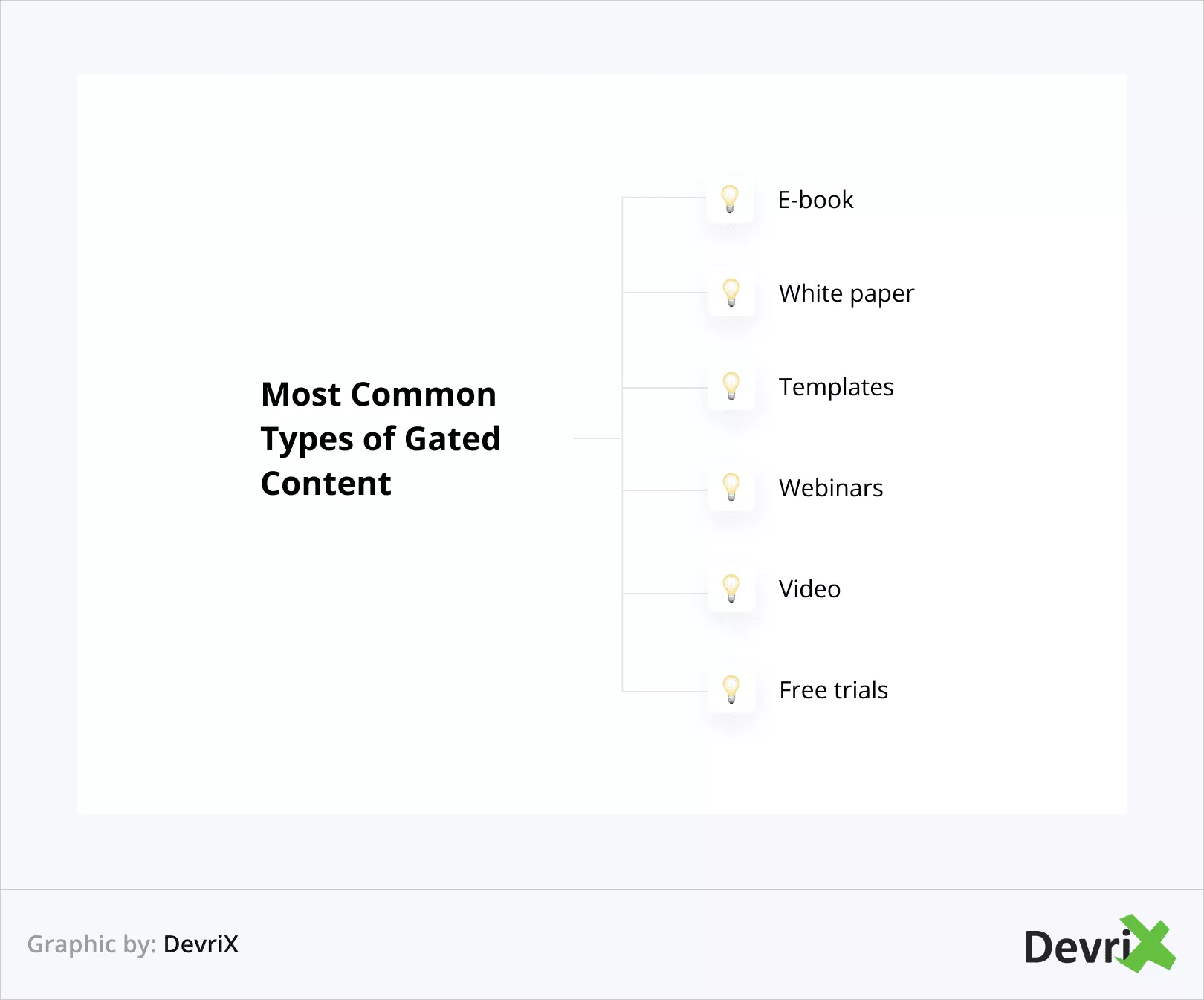Select the lightbulb icon next to Templates
This screenshot has width=1204, height=1000.
coord(731,386)
